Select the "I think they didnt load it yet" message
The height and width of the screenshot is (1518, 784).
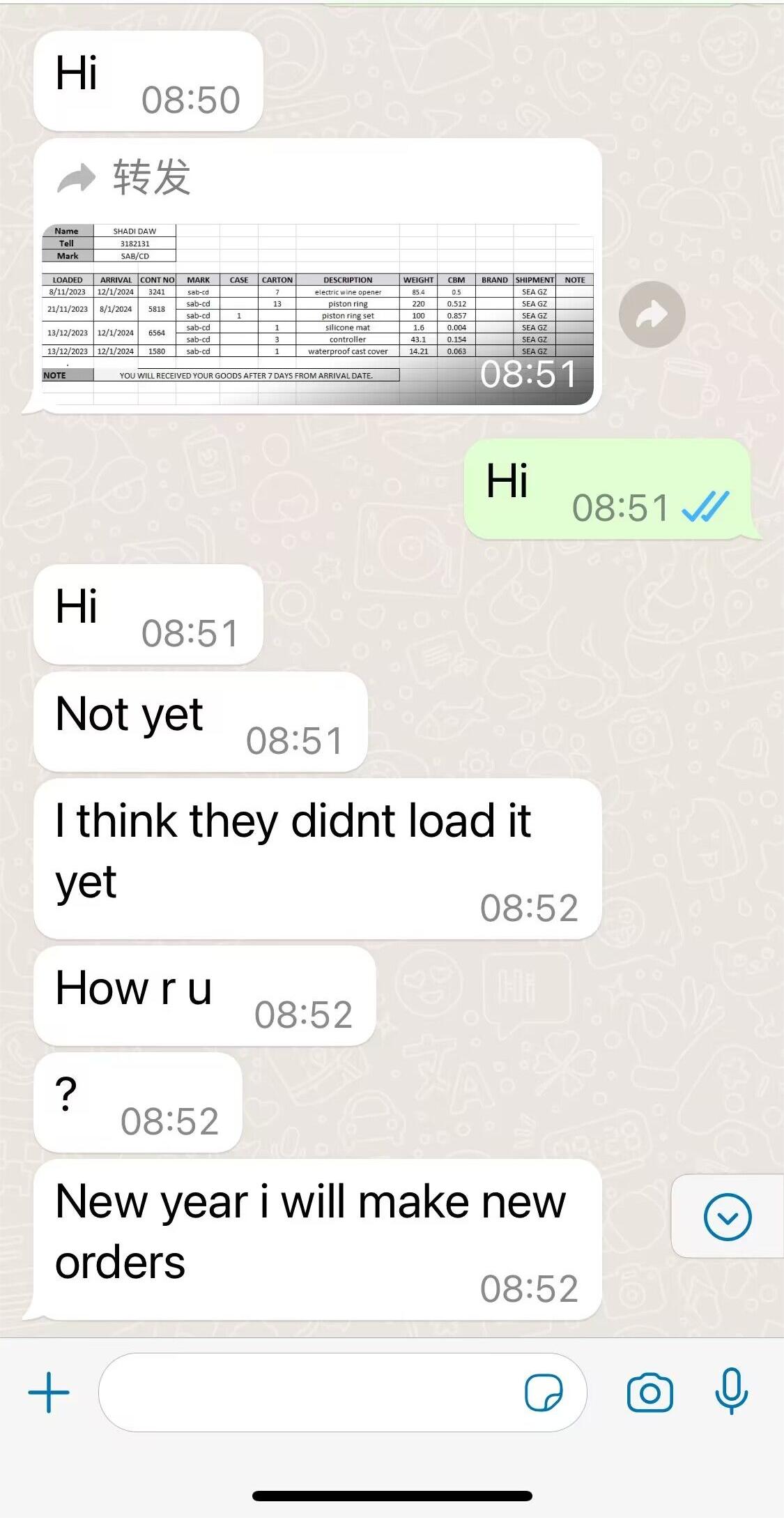coord(317,859)
